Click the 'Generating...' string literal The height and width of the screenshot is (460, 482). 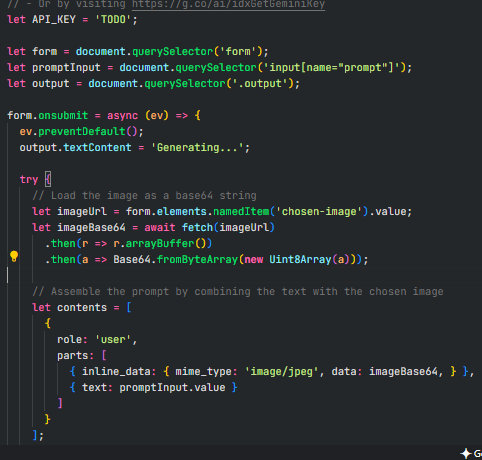[197, 147]
